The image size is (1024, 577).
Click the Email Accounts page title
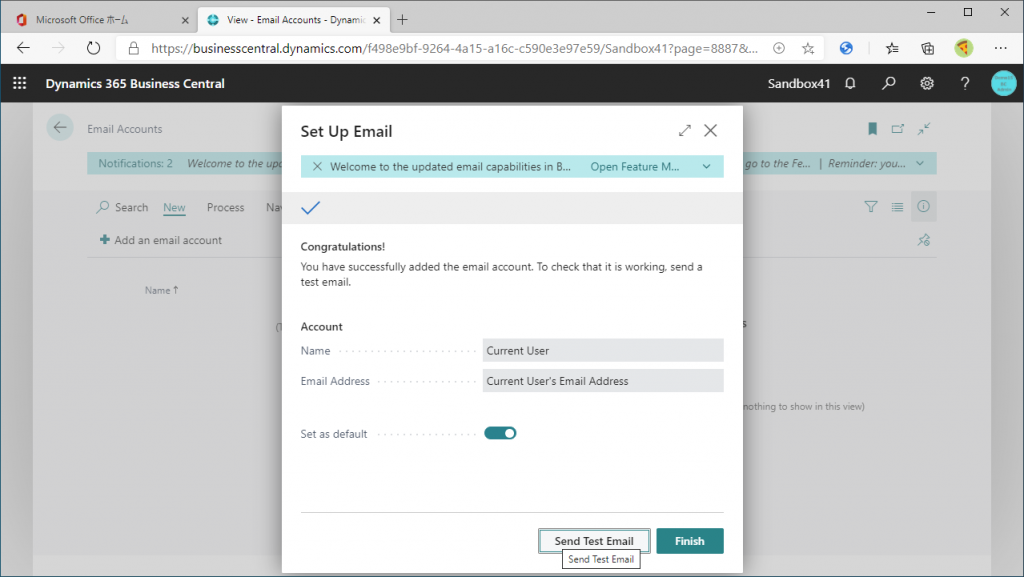click(125, 129)
